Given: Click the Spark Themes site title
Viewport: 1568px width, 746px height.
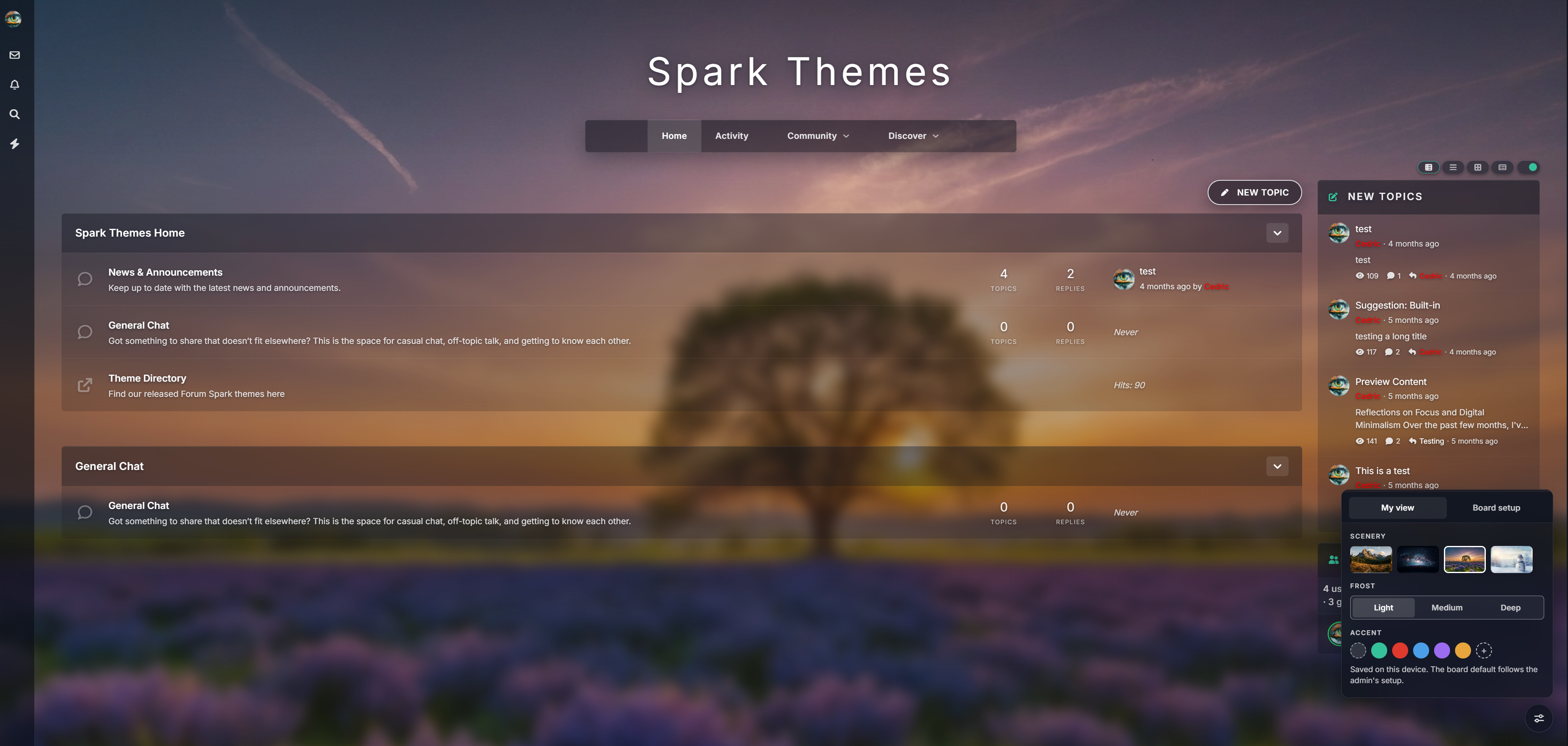Looking at the screenshot, I should click(799, 72).
